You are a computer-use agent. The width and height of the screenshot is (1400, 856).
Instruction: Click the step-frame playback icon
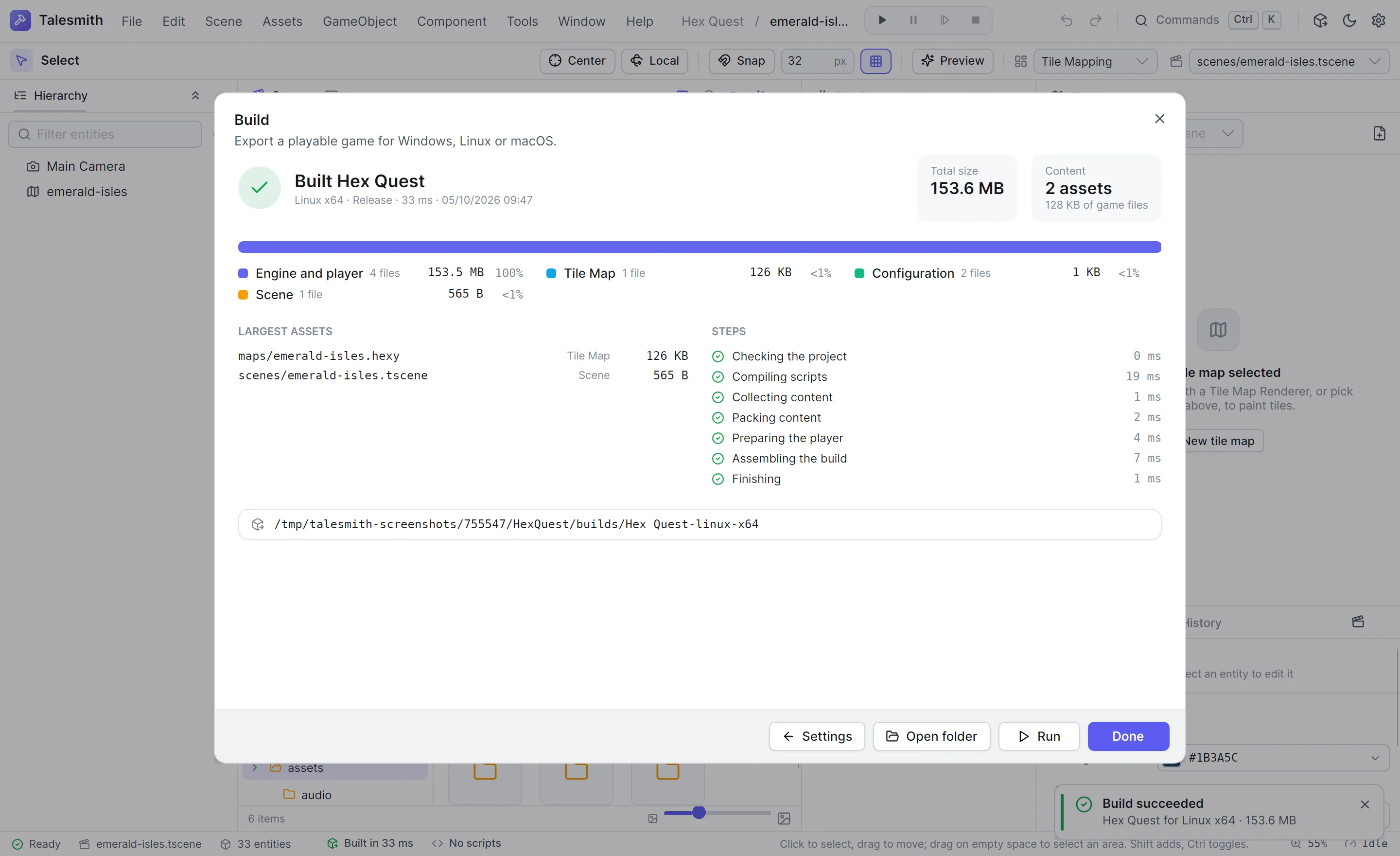[x=945, y=20]
